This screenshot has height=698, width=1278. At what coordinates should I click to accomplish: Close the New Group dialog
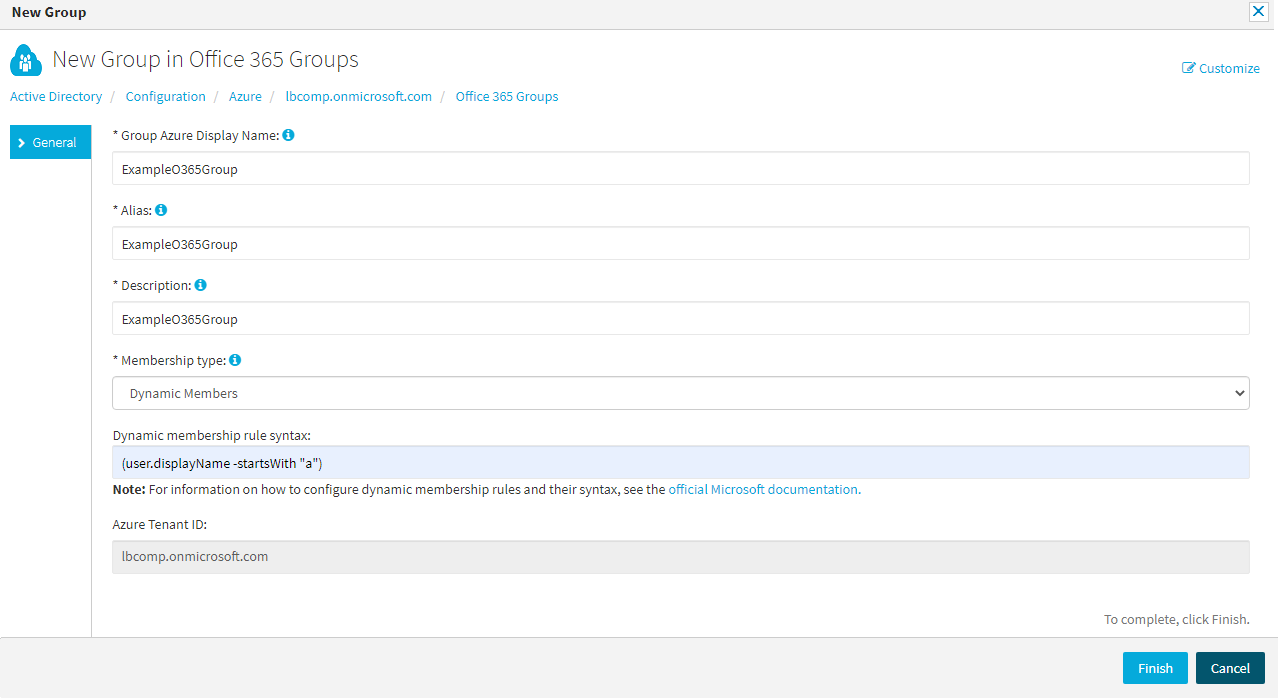click(x=1258, y=12)
